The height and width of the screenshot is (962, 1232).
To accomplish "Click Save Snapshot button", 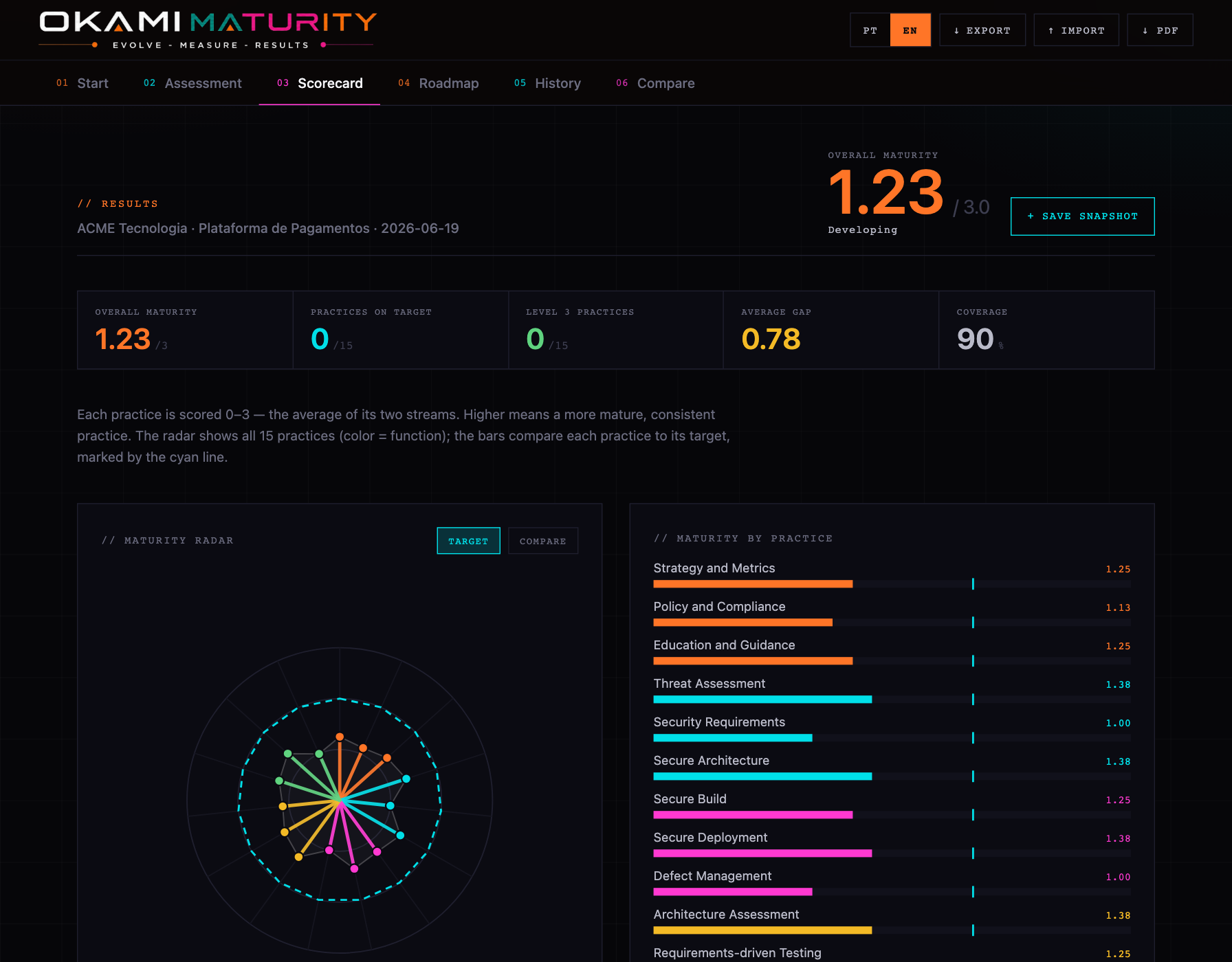I will coord(1083,216).
